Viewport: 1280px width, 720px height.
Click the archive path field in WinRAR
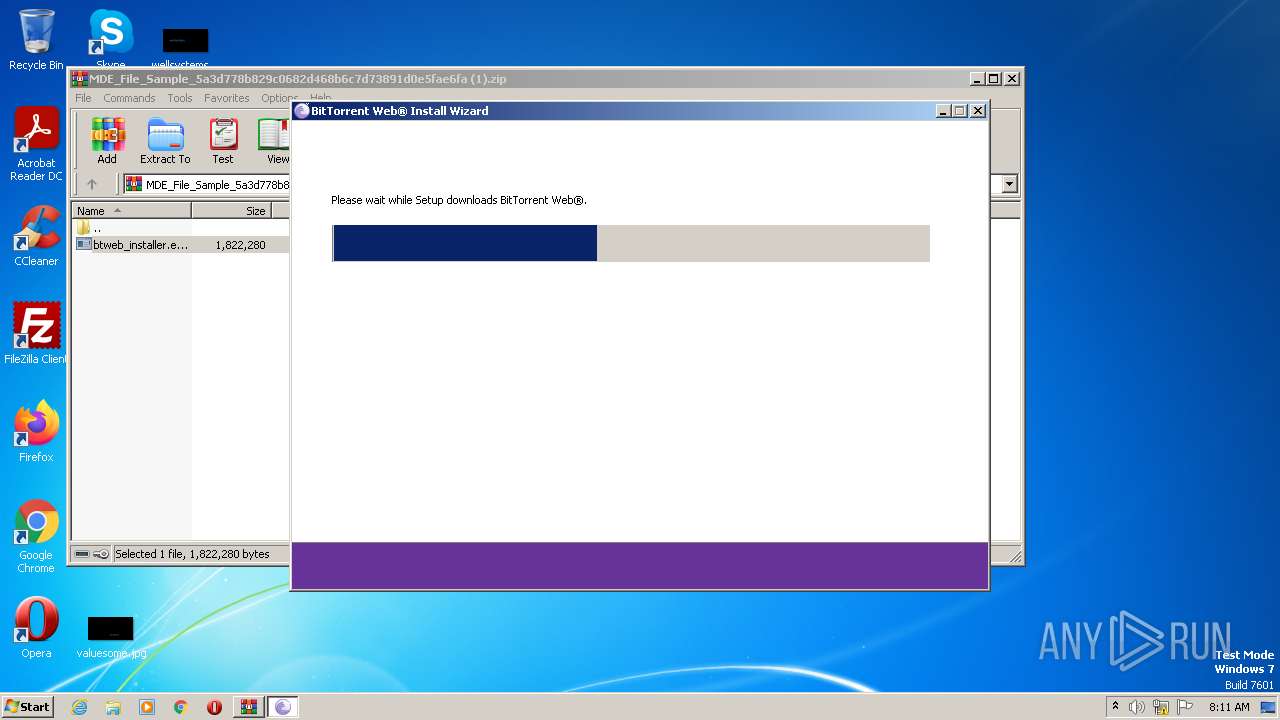[x=207, y=184]
